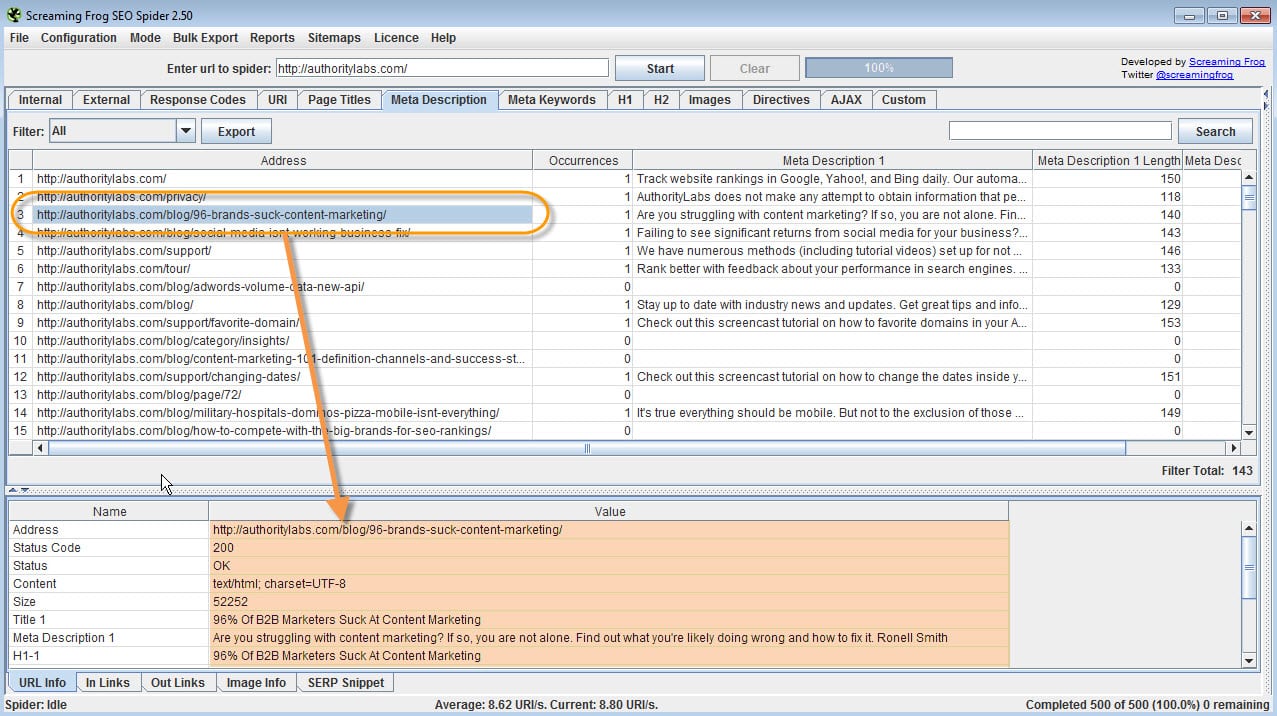This screenshot has width=1277, height=716.
Task: Click the URL Info pane vertical scrollbar thumb
Action: coord(1249,569)
